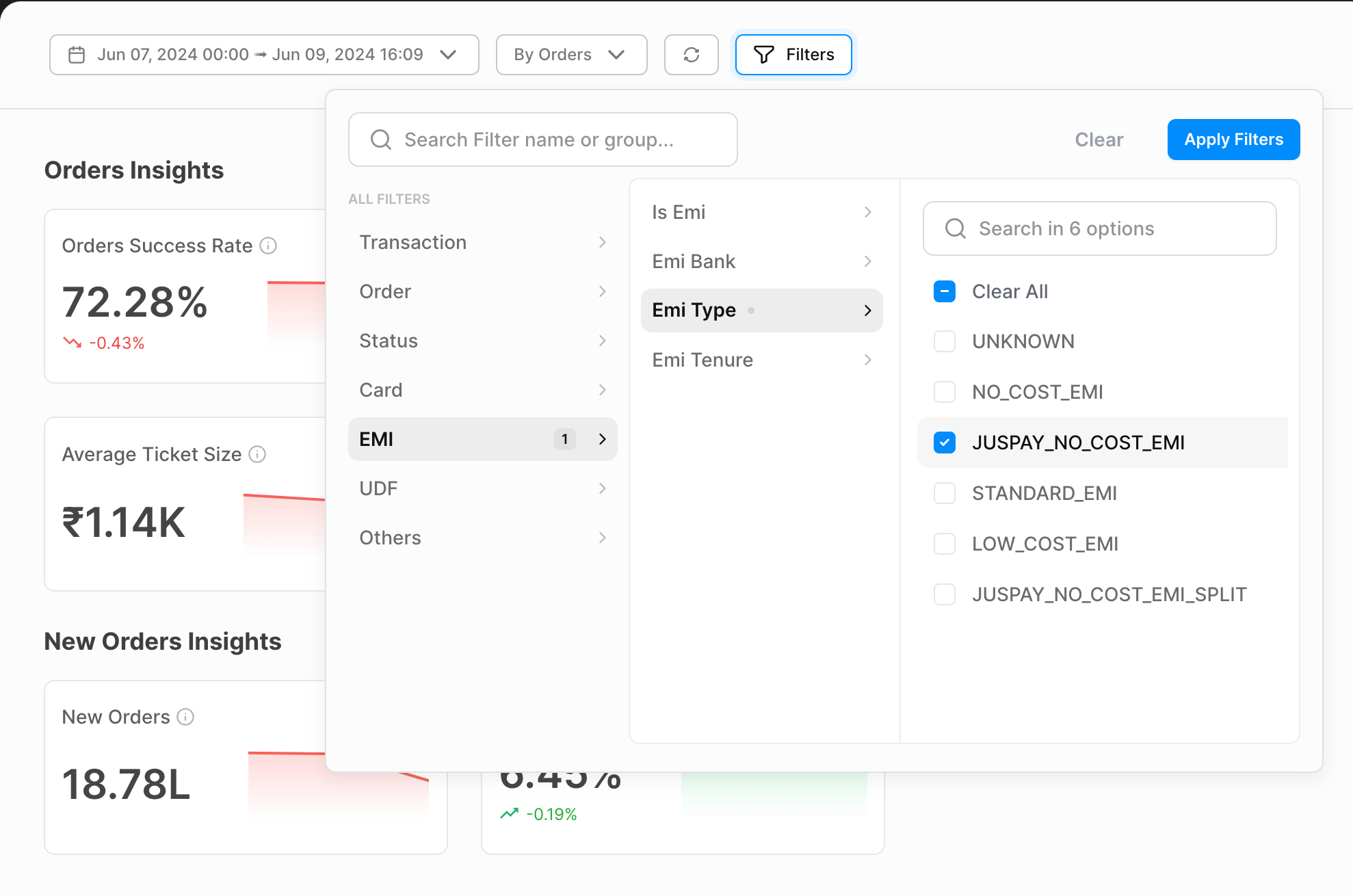Click the calendar icon in date range

click(77, 55)
